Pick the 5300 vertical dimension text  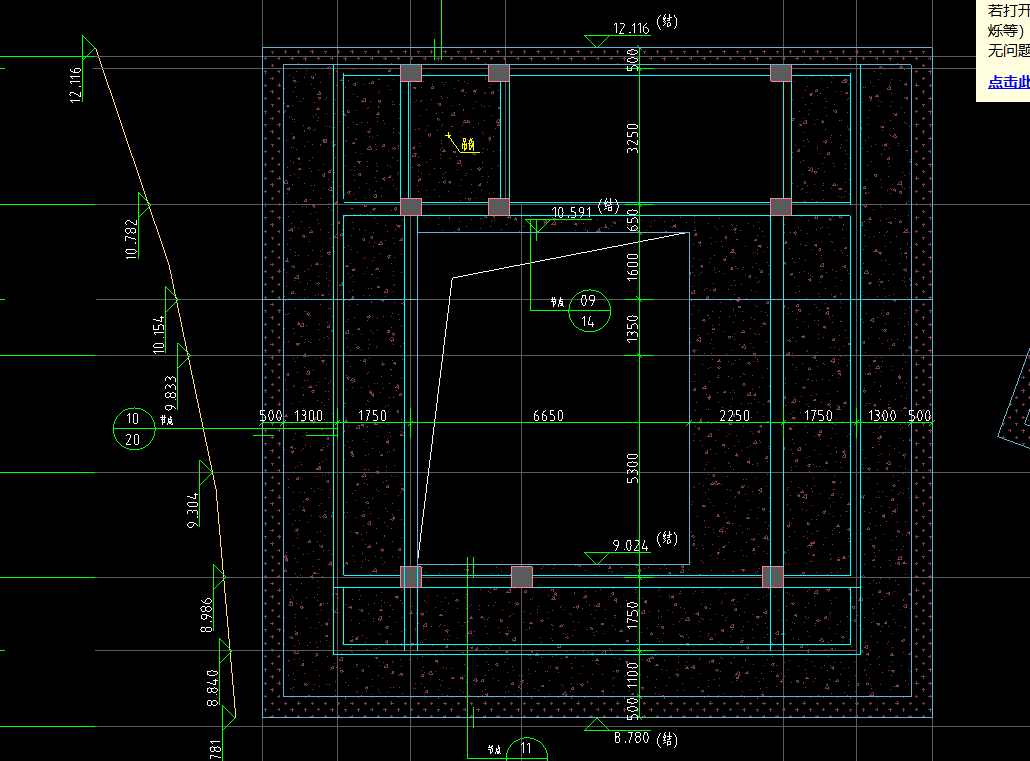pos(633,468)
